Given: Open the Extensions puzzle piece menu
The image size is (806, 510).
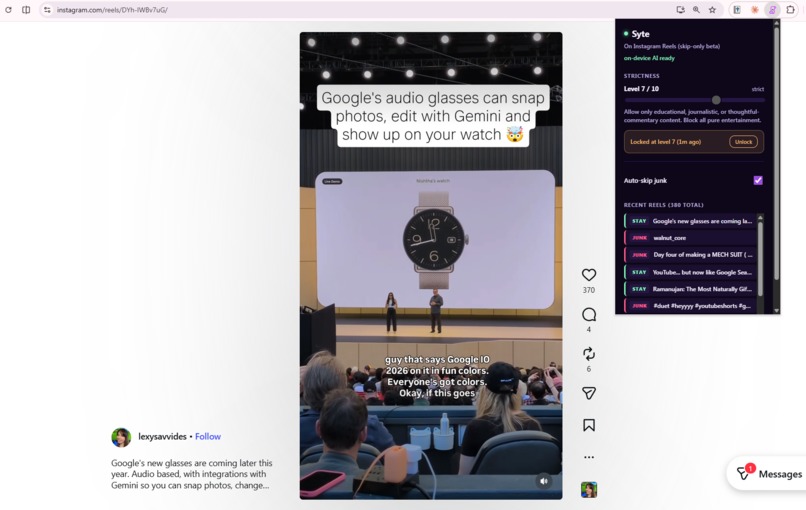Looking at the screenshot, I should [790, 10].
